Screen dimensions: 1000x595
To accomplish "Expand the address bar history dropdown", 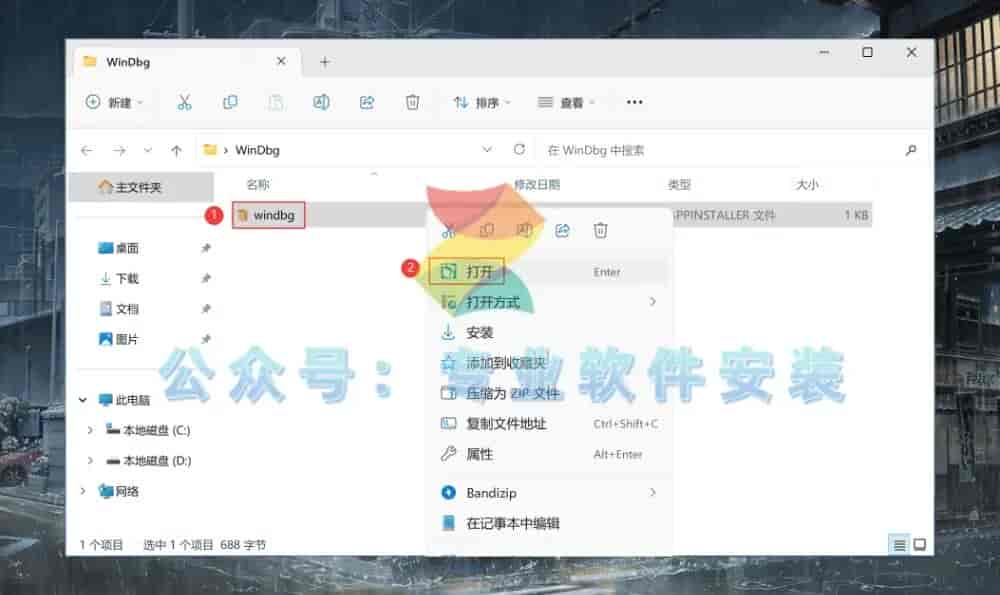I will click(x=487, y=150).
